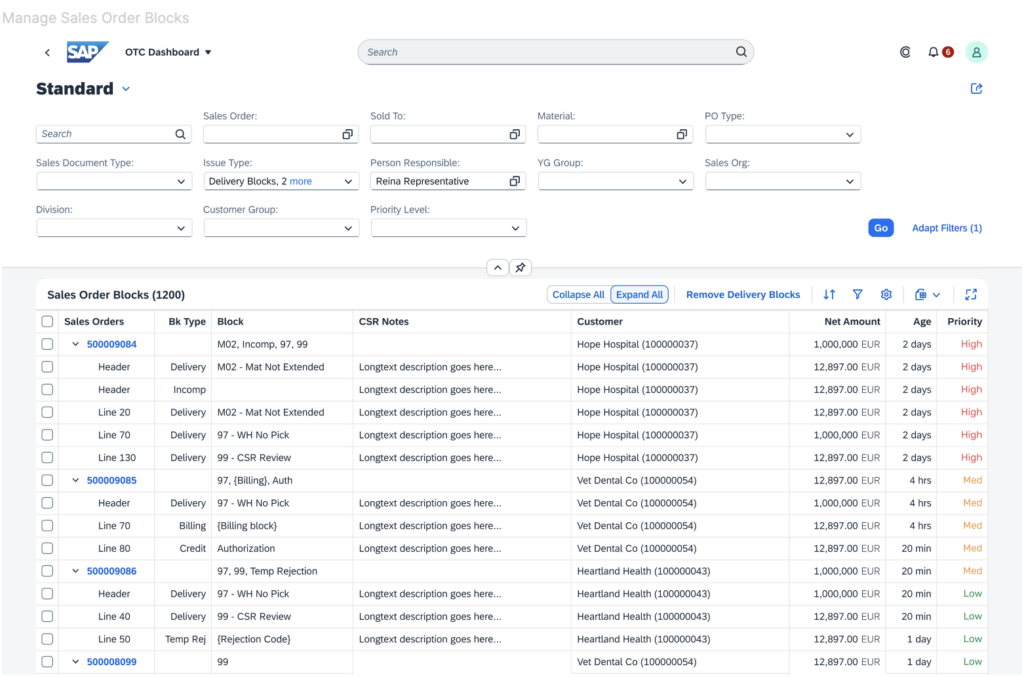1024x677 pixels.
Task: Open sales order 500008099 link
Action: (112, 661)
